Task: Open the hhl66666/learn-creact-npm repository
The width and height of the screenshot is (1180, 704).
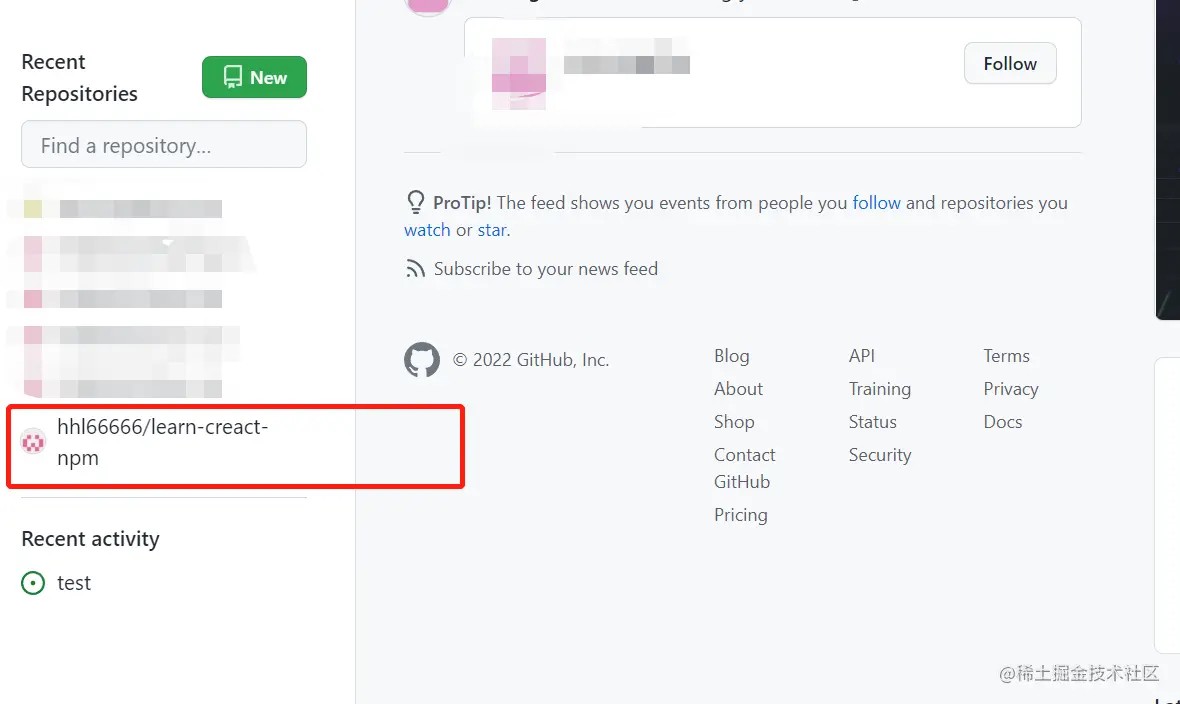Action: click(163, 442)
